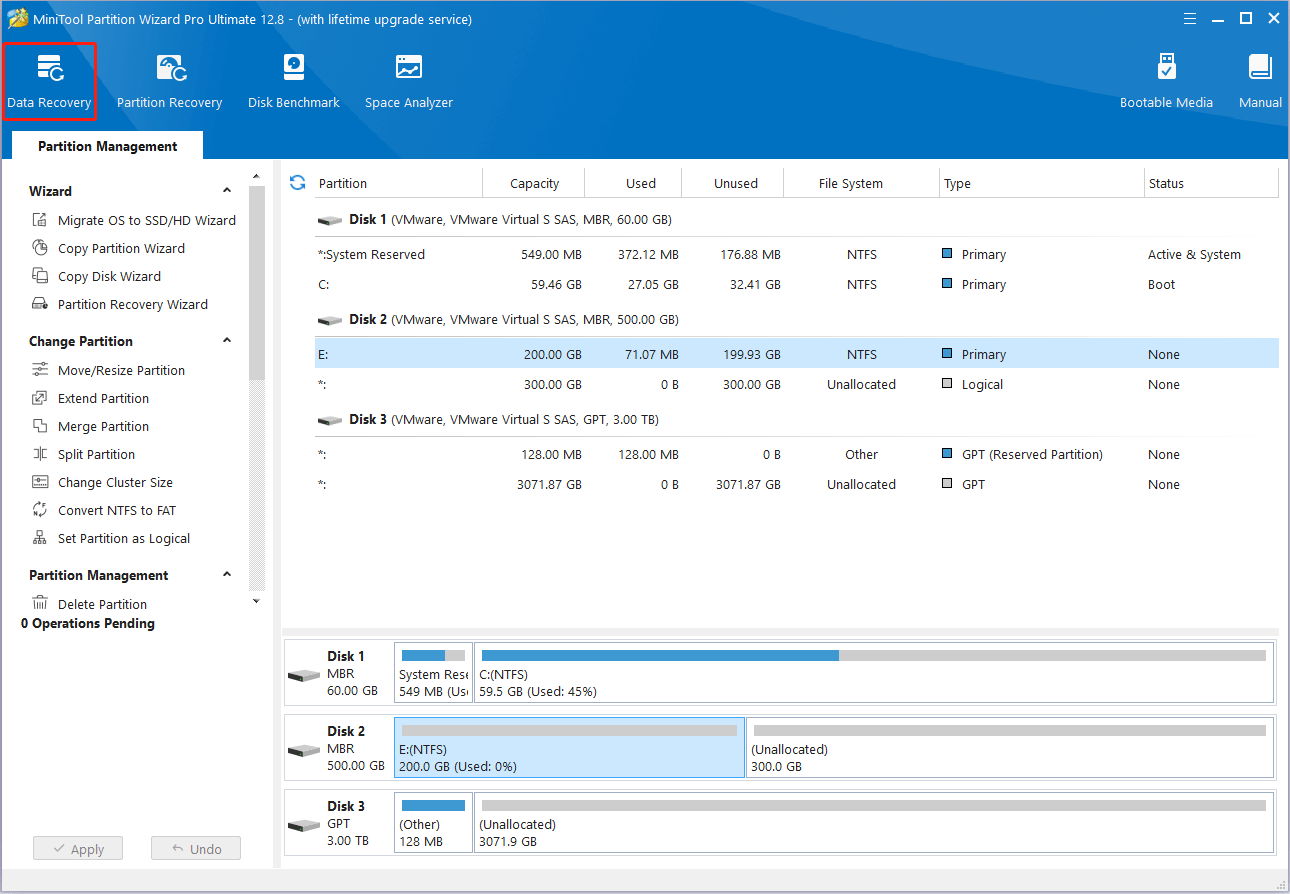Click the Undo button
This screenshot has width=1290, height=894.
pyautogui.click(x=196, y=849)
